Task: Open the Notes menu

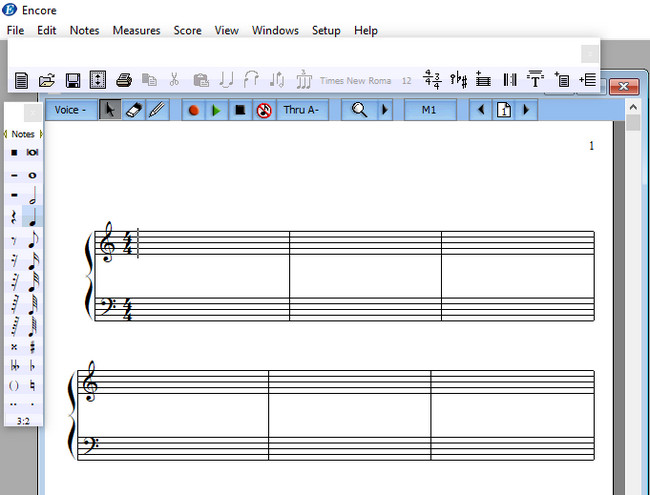Action: [85, 30]
